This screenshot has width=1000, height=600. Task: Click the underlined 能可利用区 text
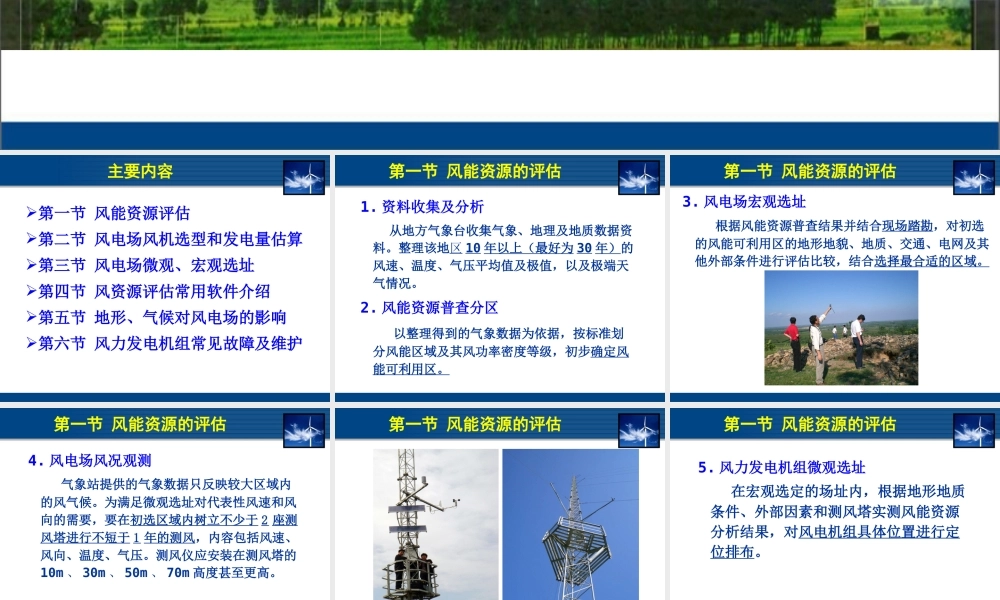coord(411,369)
